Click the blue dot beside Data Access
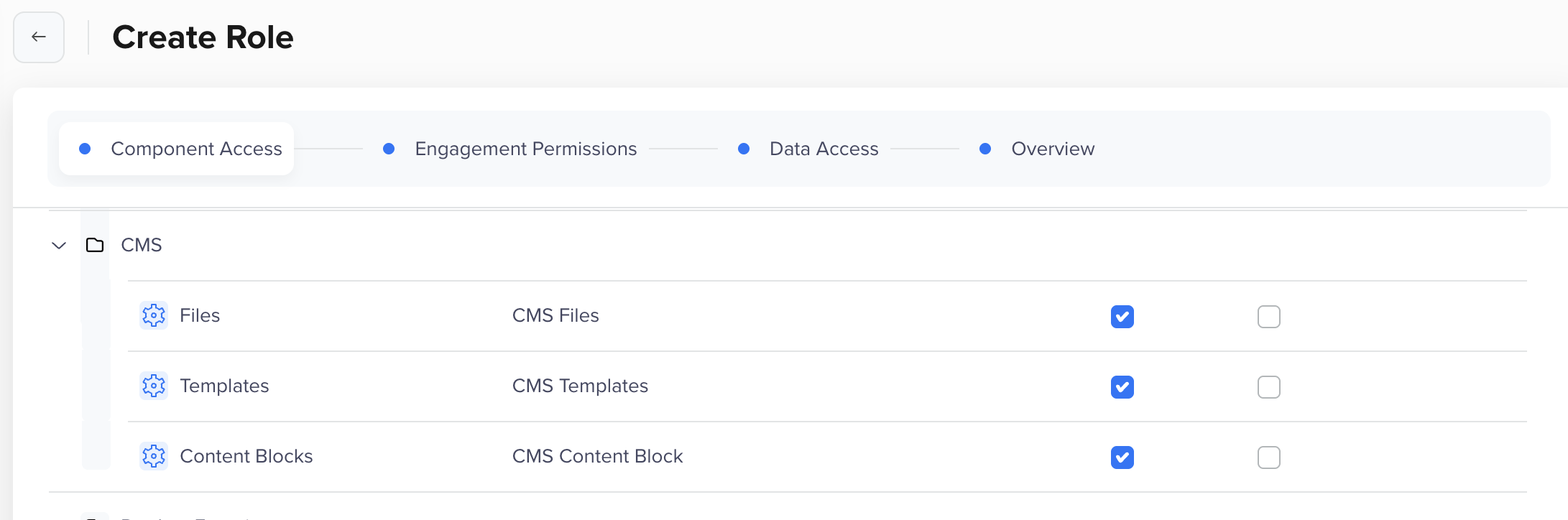 [744, 149]
